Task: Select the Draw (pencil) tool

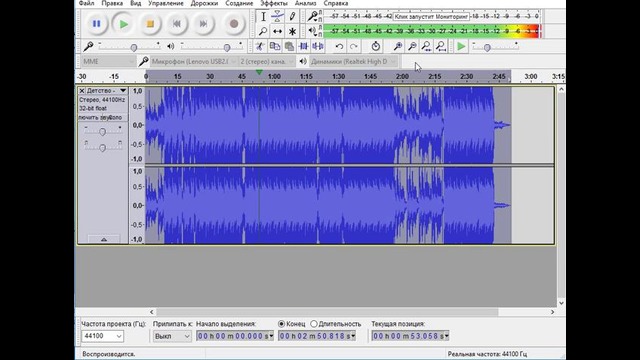Action: [x=292, y=17]
